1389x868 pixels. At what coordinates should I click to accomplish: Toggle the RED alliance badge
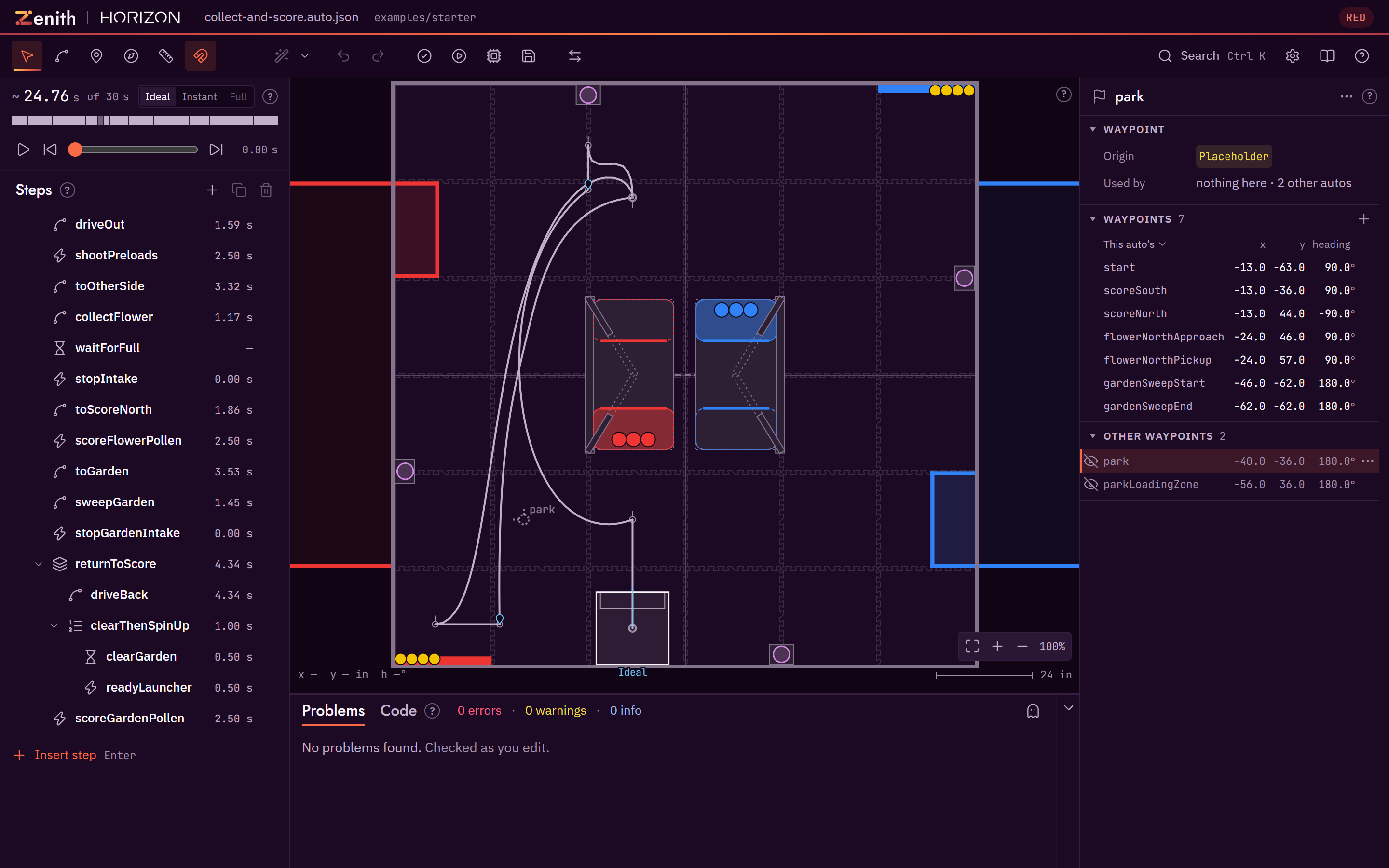tap(1355, 17)
